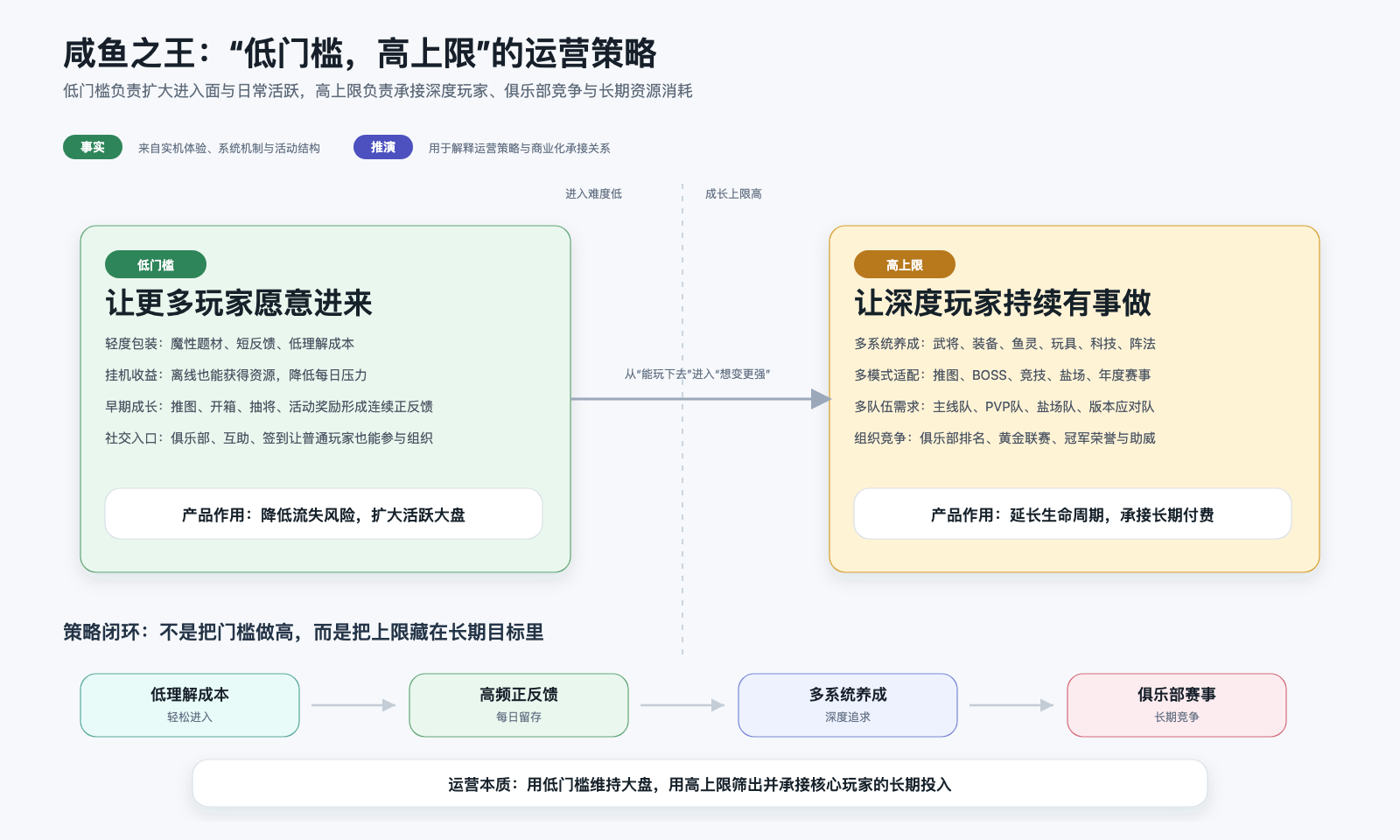Click the purple 推演 pill badge
The height and width of the screenshot is (840, 1400).
click(x=383, y=147)
